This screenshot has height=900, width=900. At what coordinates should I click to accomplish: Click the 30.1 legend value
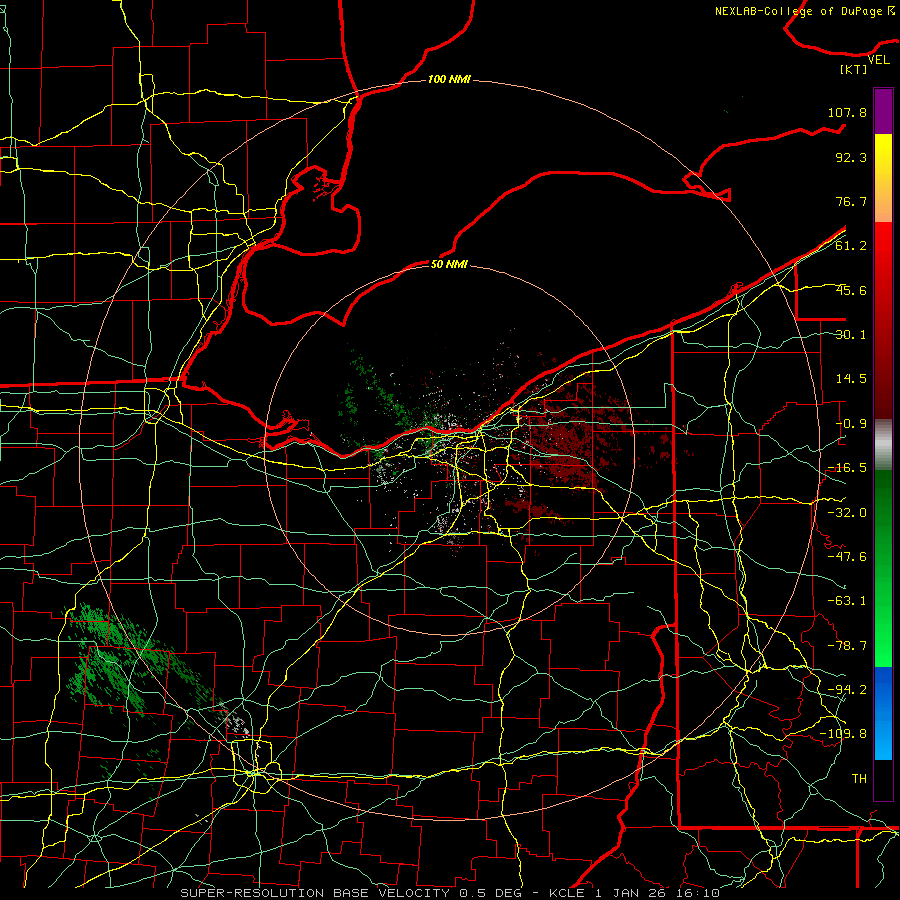[851, 335]
